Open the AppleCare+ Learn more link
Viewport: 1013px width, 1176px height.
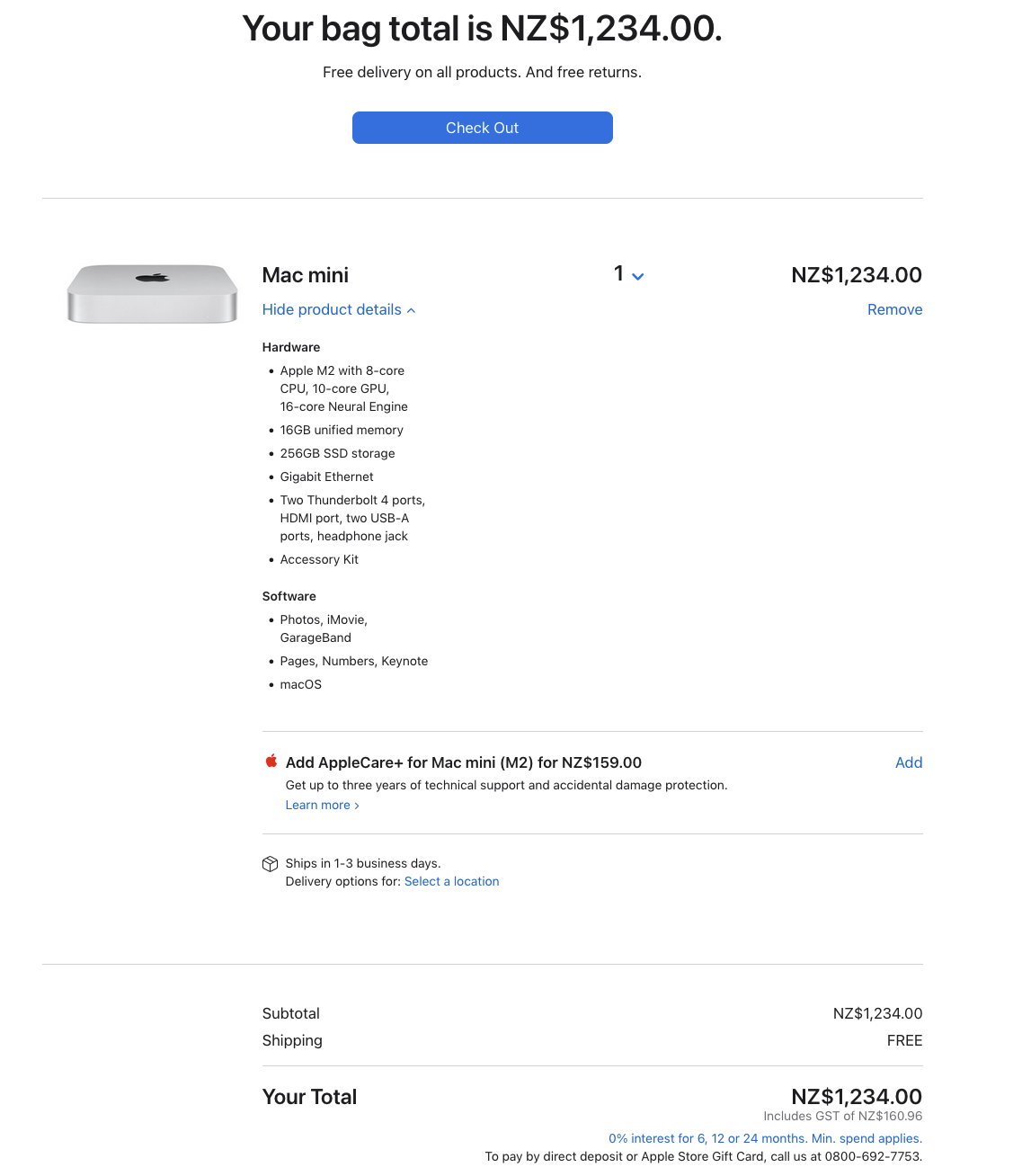coord(317,805)
